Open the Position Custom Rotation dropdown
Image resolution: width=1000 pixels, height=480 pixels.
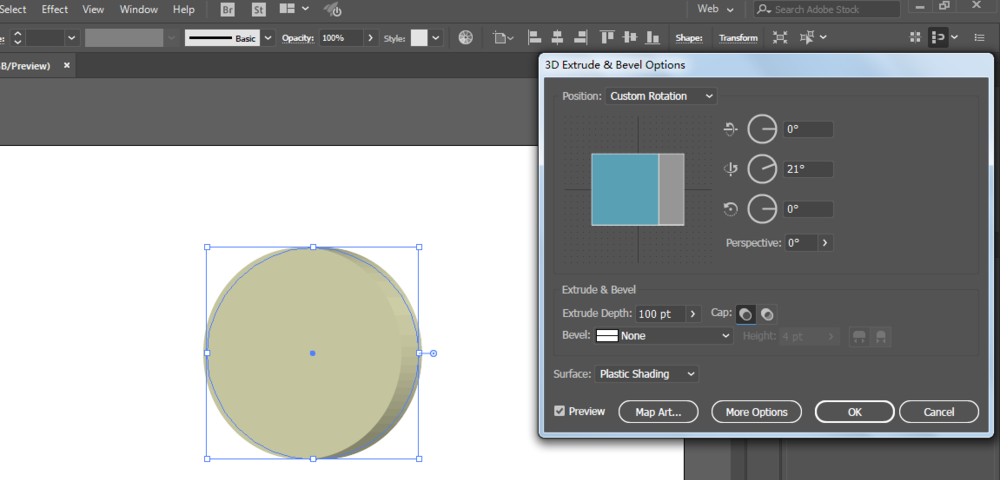[661, 96]
